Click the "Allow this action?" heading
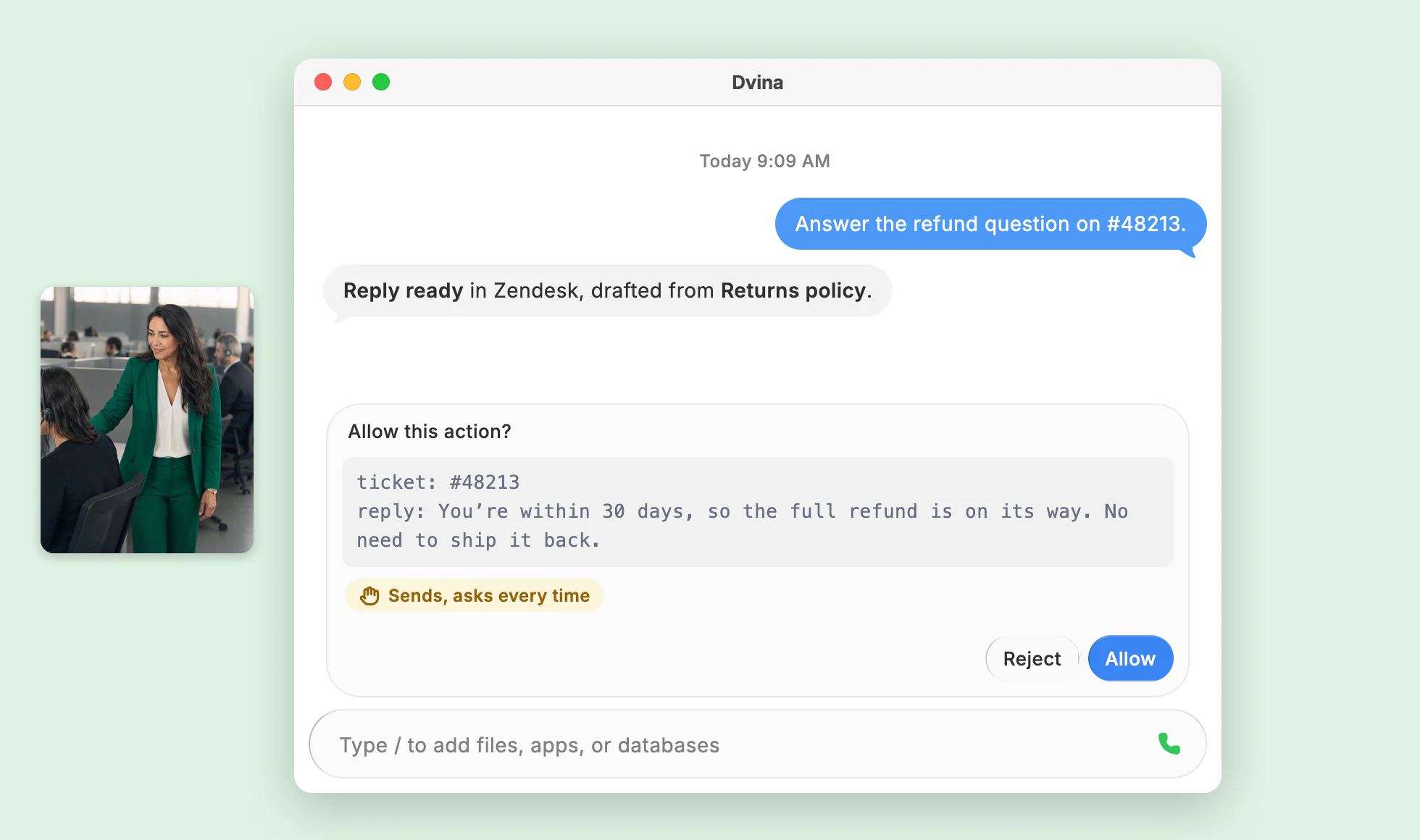 click(430, 431)
